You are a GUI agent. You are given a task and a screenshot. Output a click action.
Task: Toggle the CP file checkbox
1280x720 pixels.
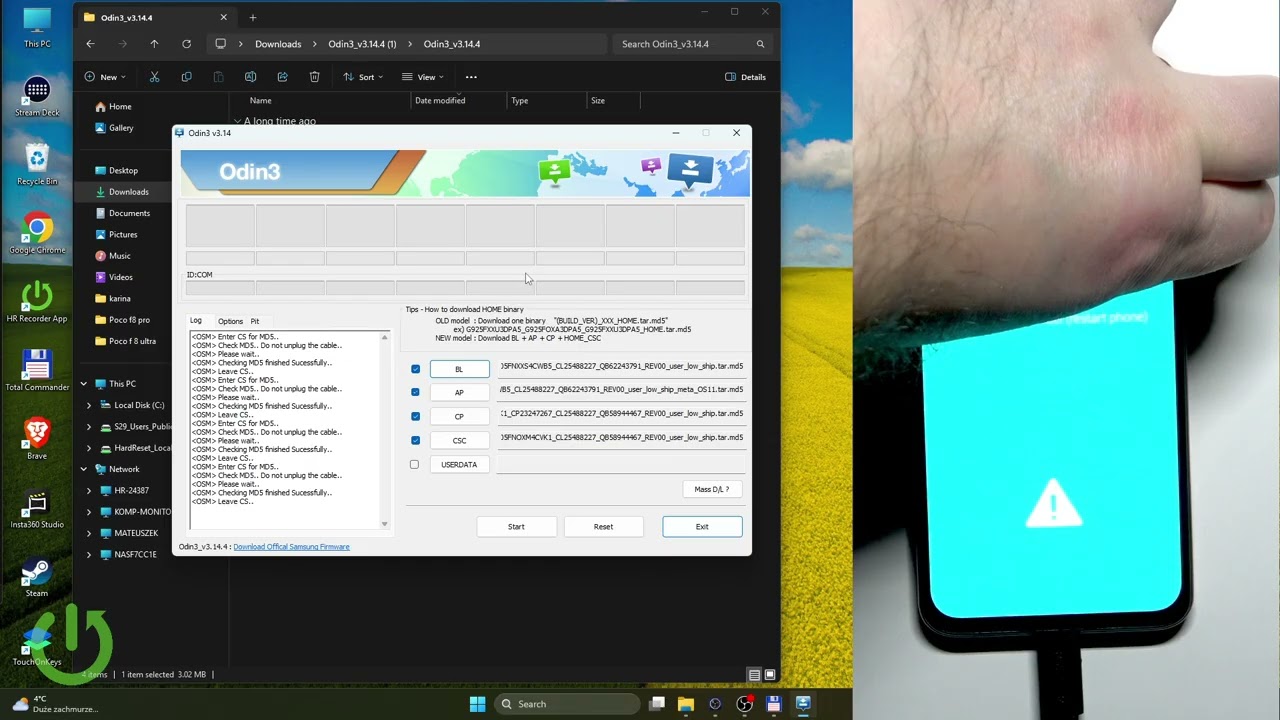(x=415, y=416)
